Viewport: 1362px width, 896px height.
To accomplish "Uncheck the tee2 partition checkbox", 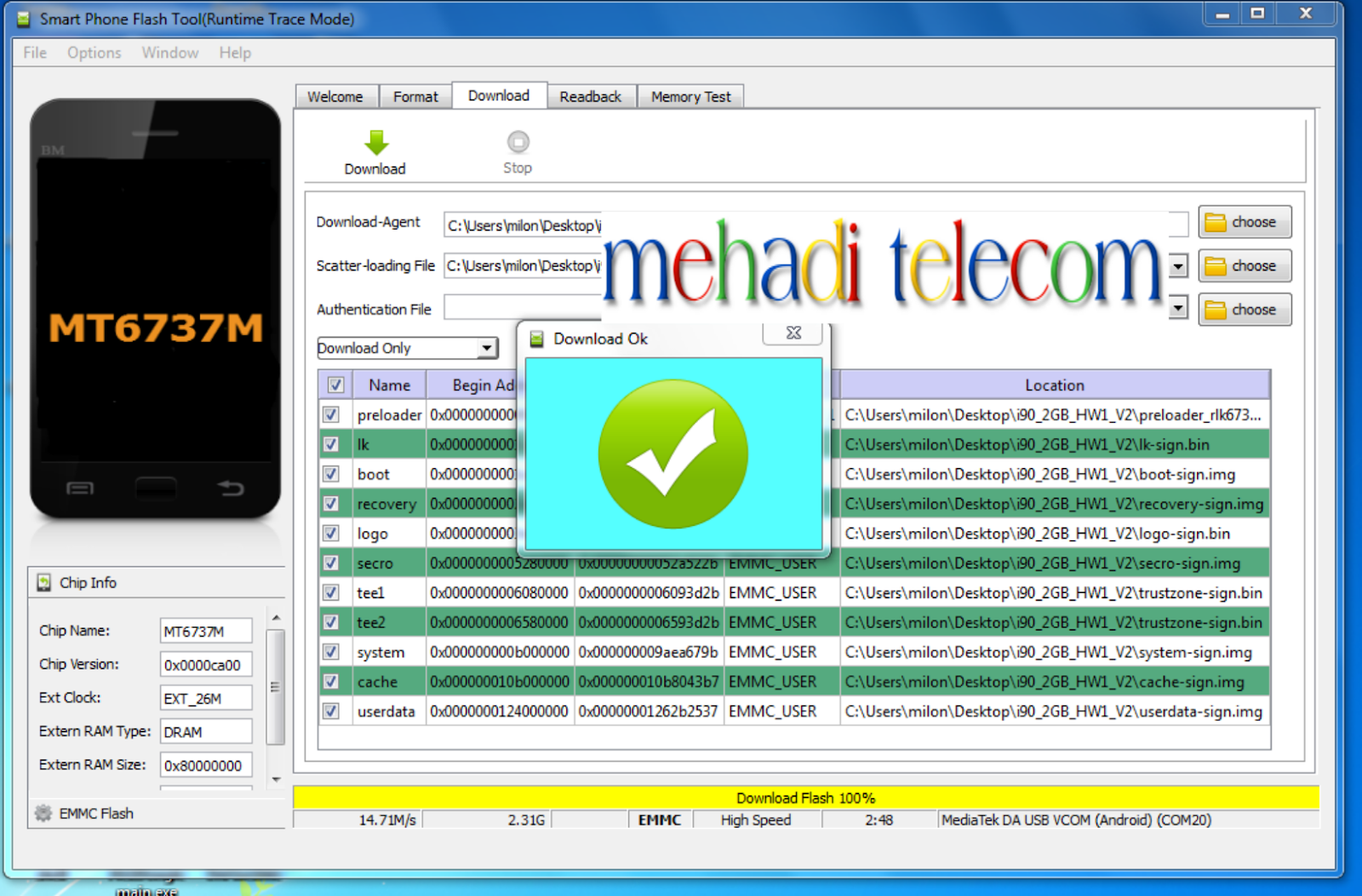I will [331, 622].
